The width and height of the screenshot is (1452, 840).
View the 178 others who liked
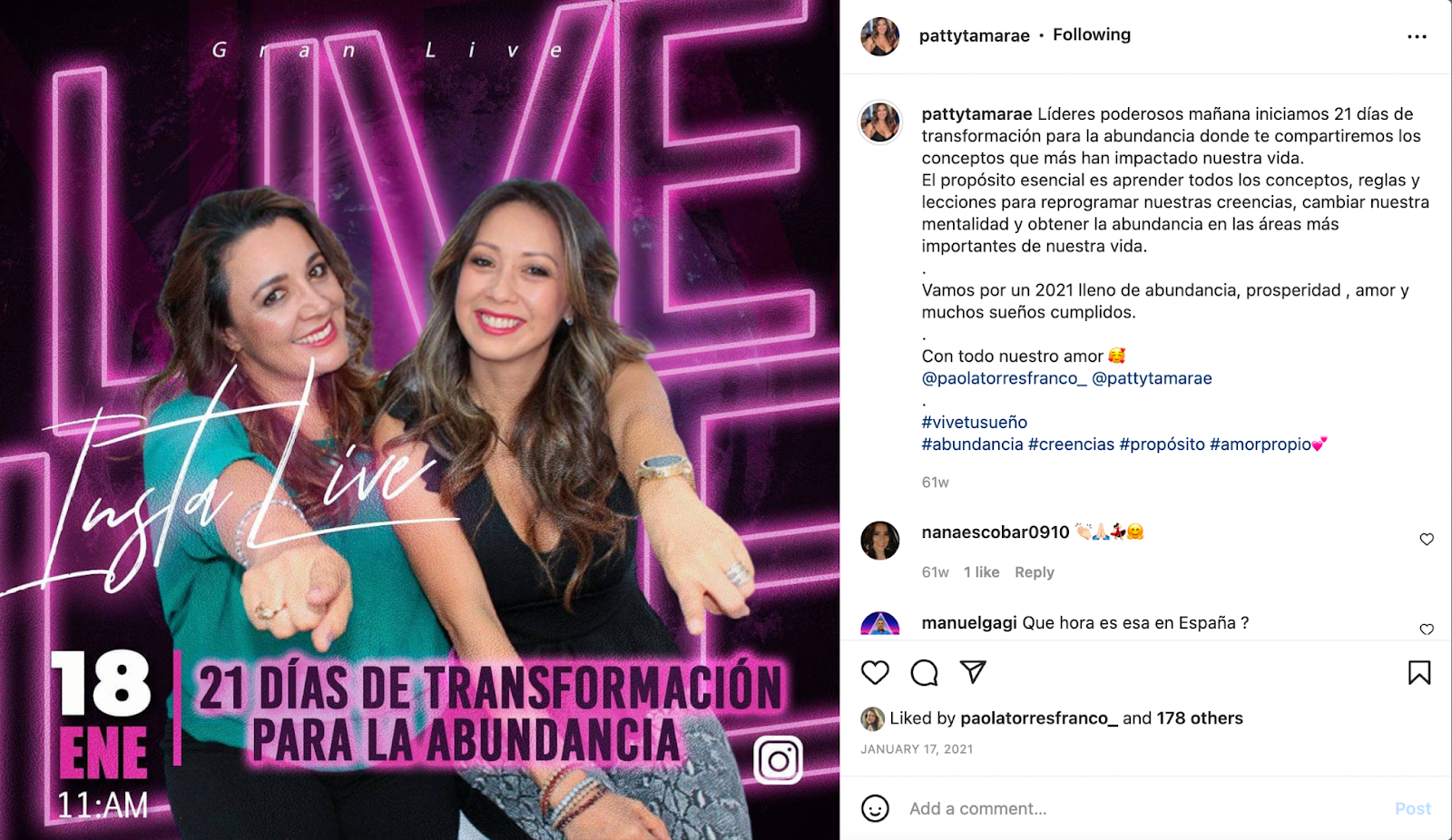1200,718
